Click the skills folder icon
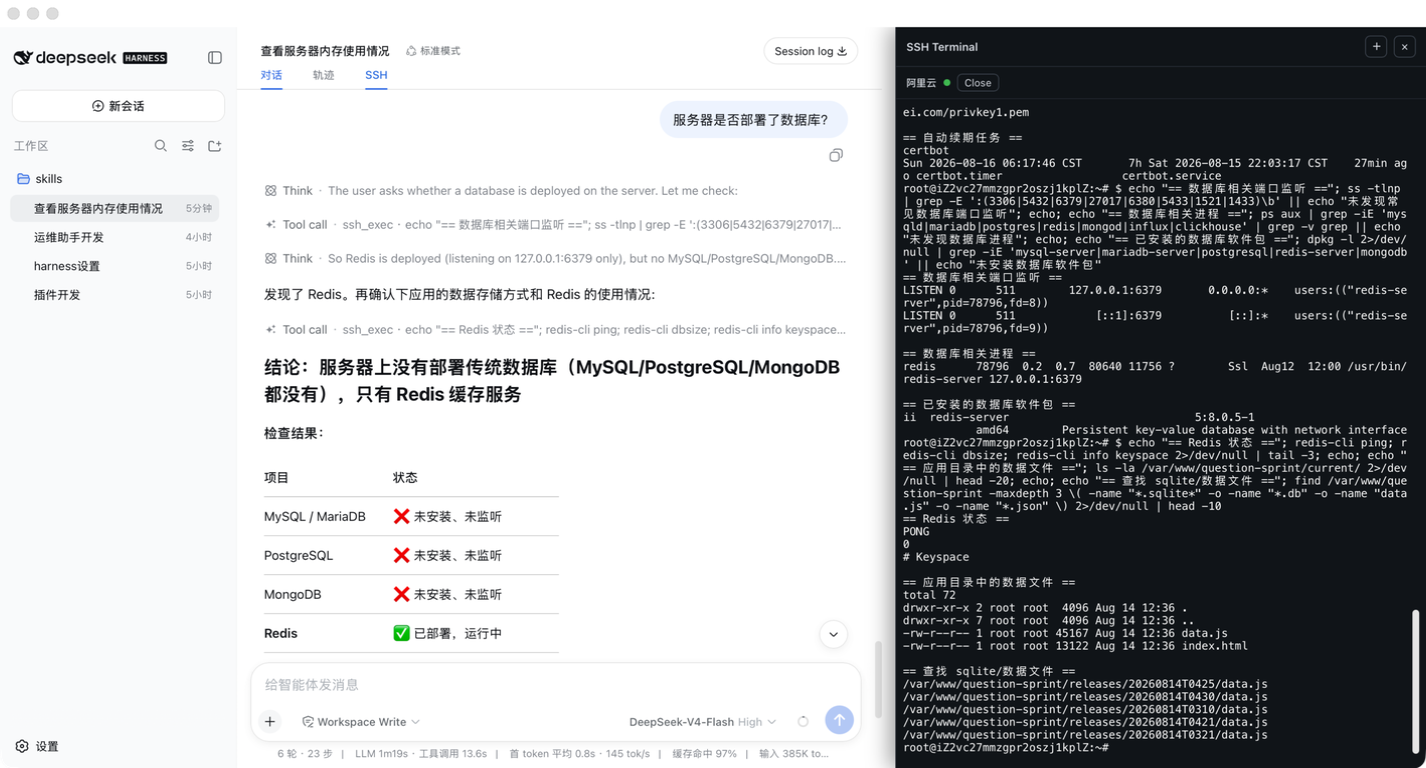 23,179
